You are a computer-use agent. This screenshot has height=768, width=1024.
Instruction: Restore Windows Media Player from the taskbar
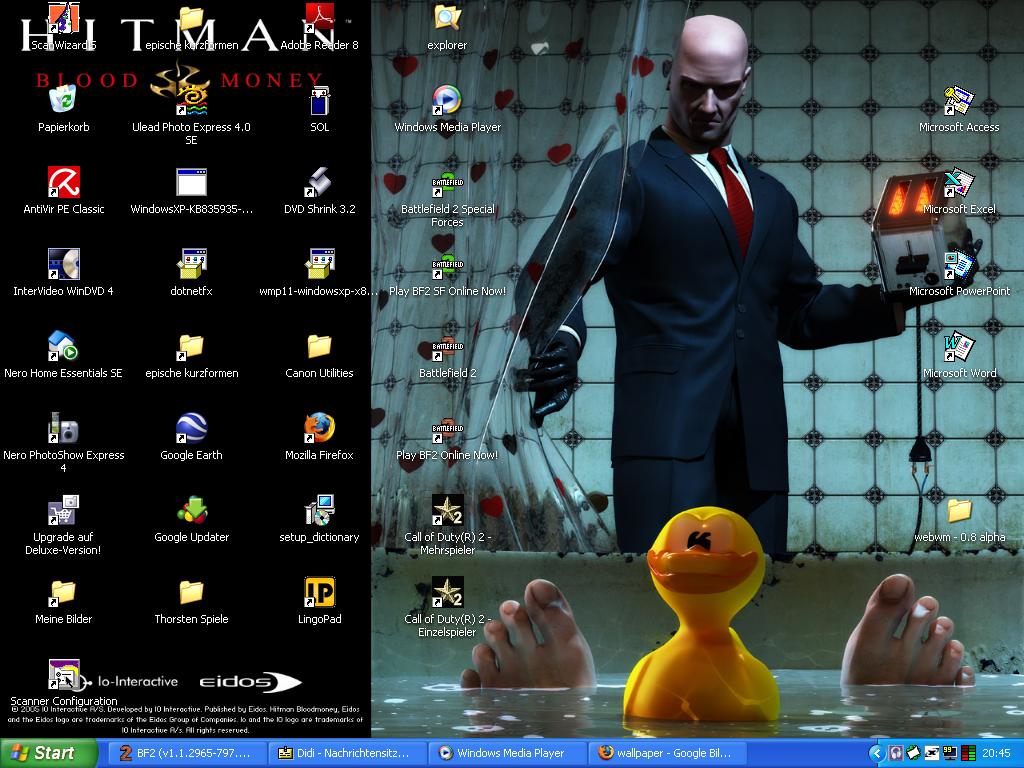[x=507, y=753]
